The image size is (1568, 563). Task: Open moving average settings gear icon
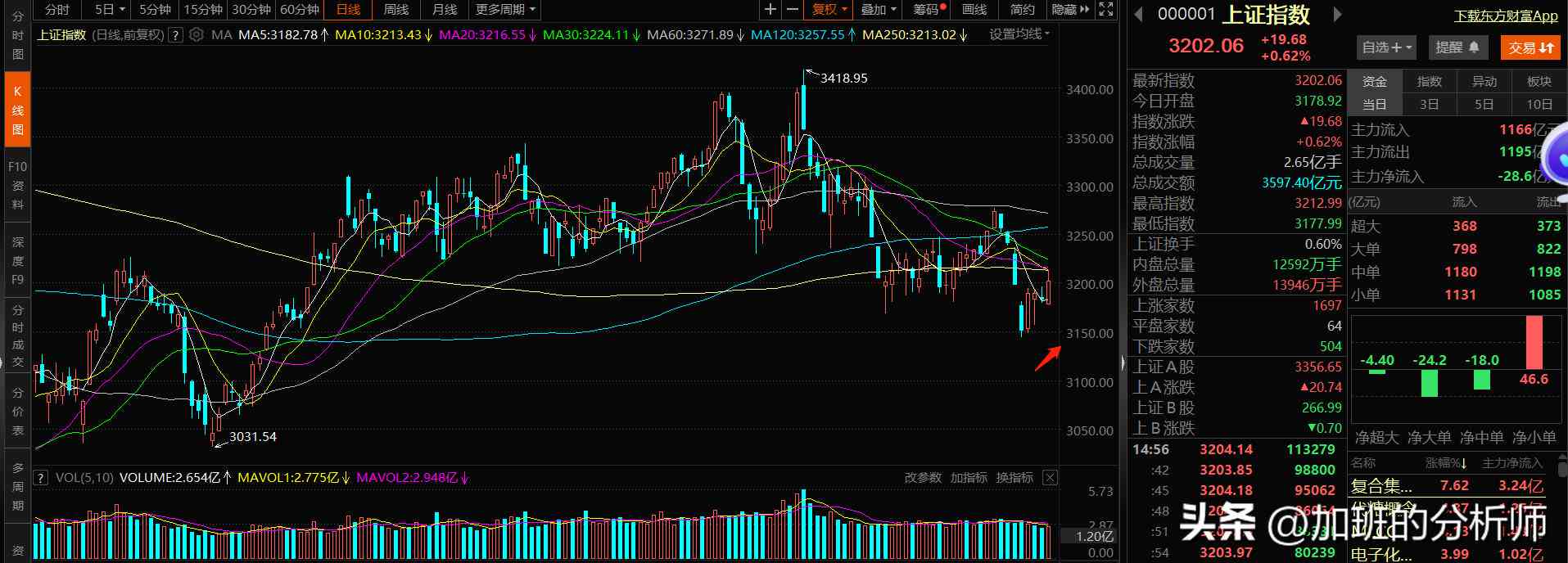point(196,34)
